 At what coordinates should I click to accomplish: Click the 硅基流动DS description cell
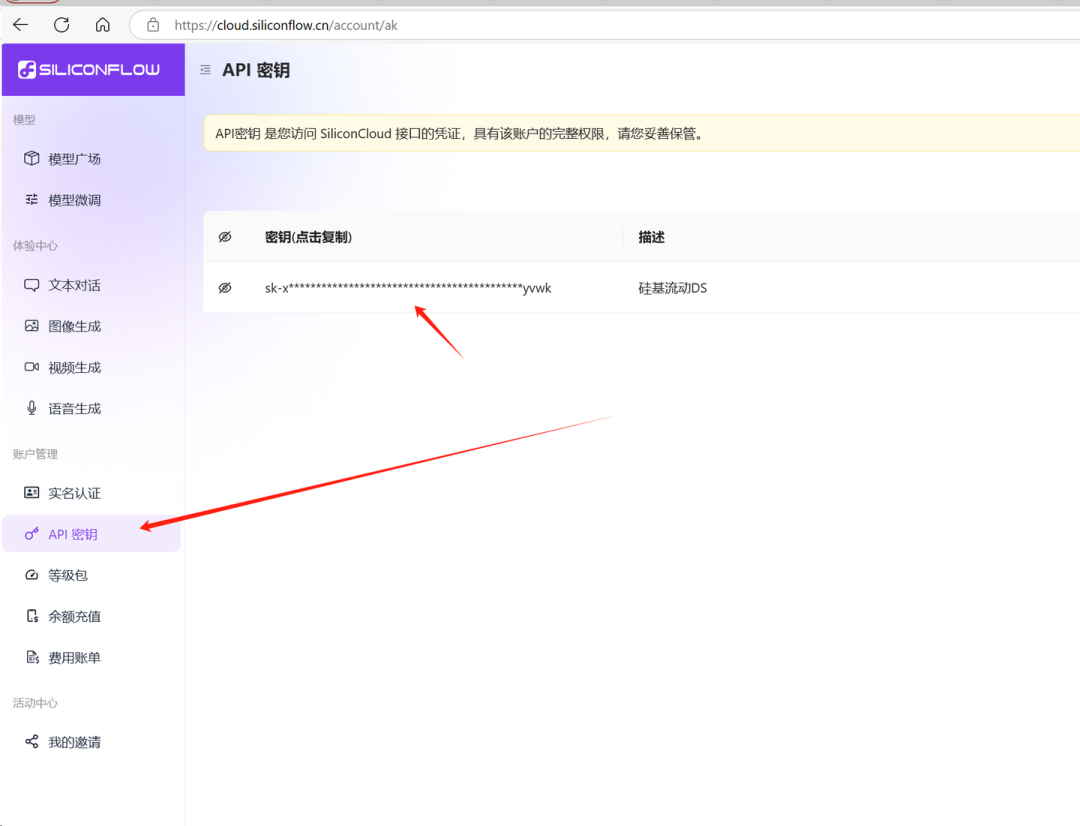coord(672,288)
